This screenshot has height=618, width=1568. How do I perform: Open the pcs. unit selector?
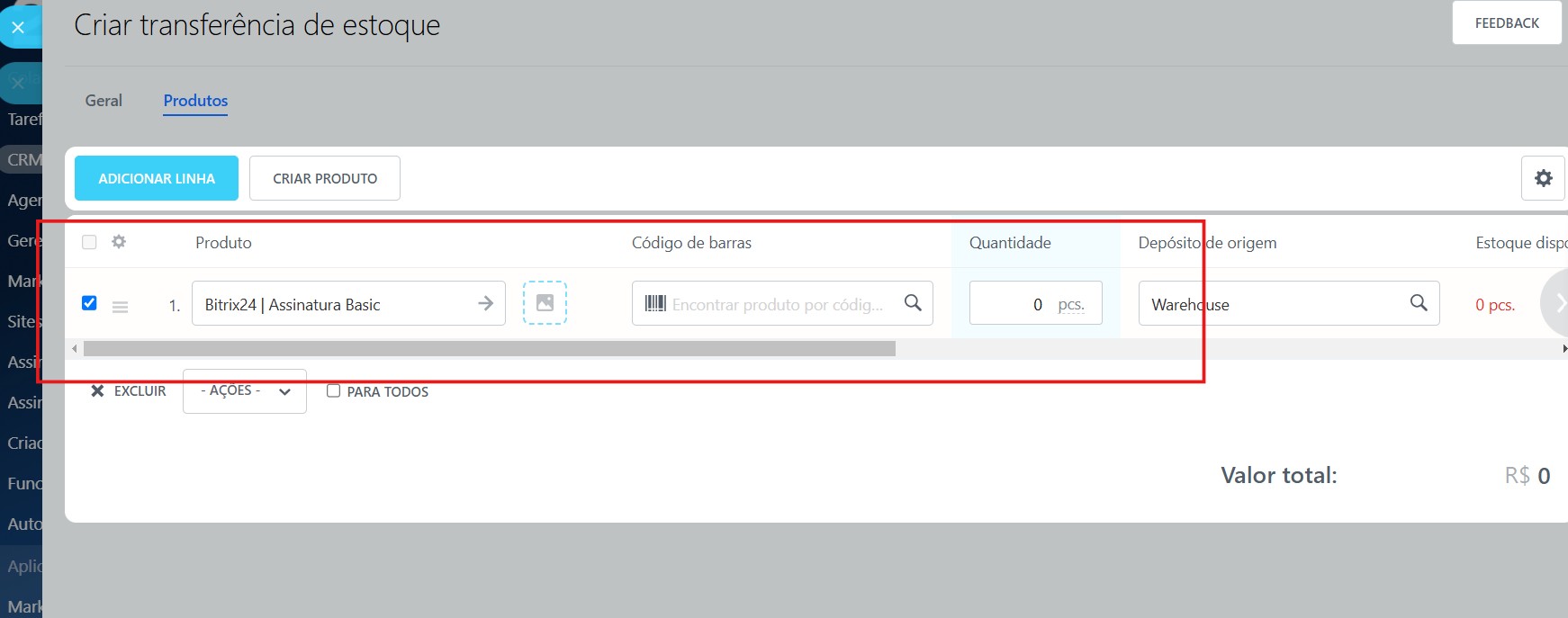click(1070, 305)
